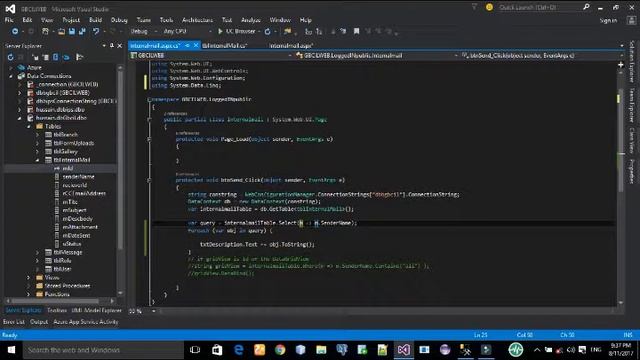Open Task View on taskbar
This screenshot has height=360, width=640.
pyautogui.click(x=195, y=350)
